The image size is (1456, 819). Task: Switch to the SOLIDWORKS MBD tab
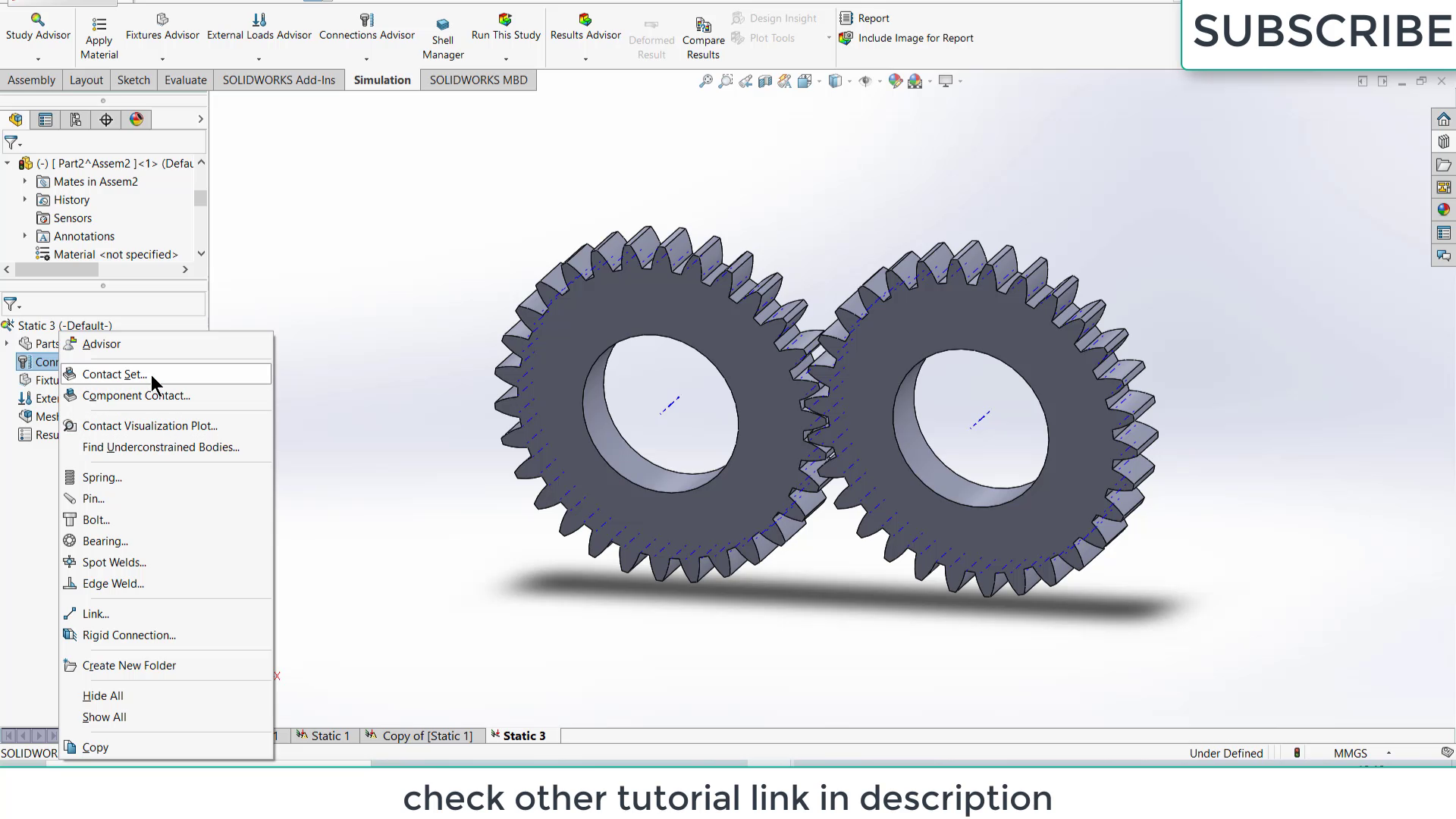click(478, 80)
